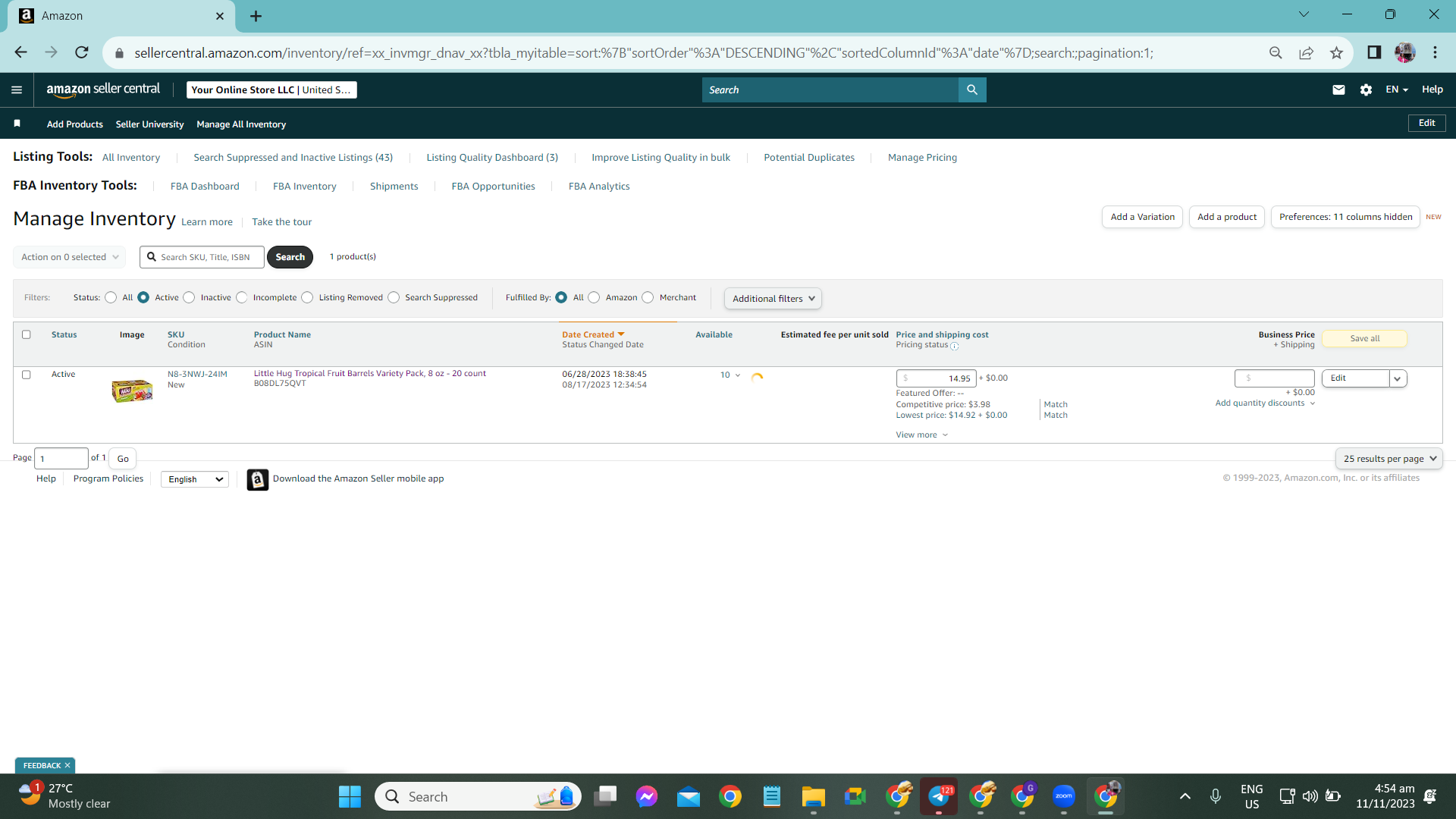Open File Explorer from the taskbar
Image resolution: width=1456 pixels, height=819 pixels.
coord(813,796)
